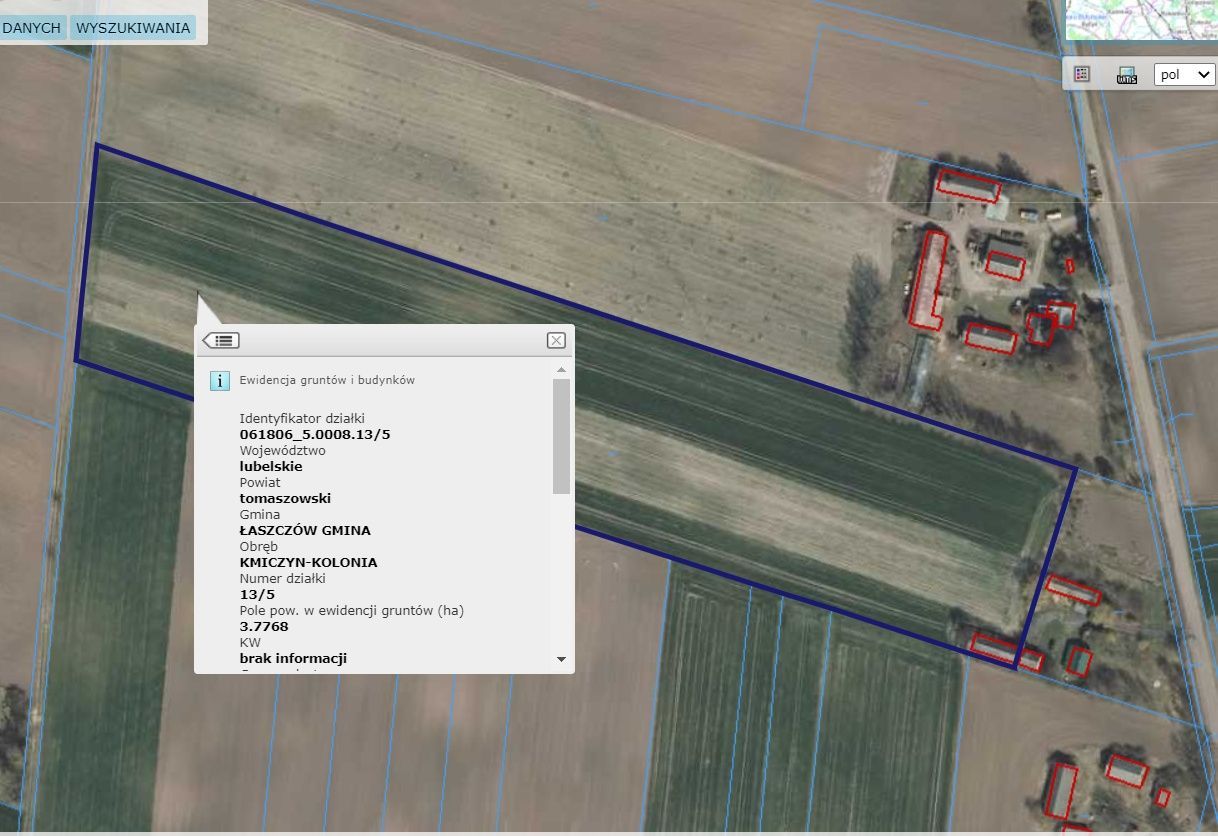Click the 'Pole pow. w ewidencji gruntów (ha)' label
The width and height of the screenshot is (1218, 836).
click(352, 610)
